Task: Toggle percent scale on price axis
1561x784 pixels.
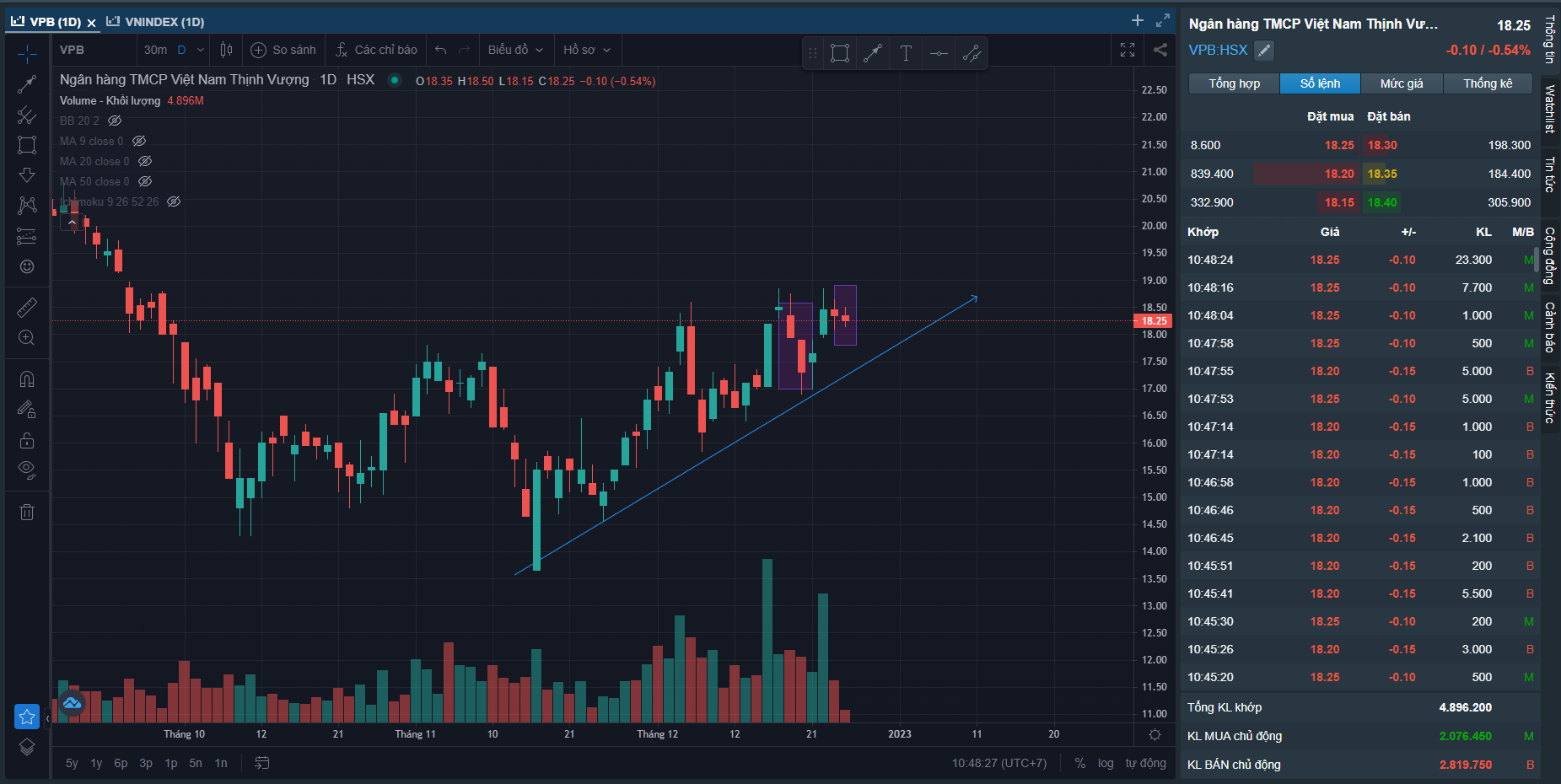Action: pyautogui.click(x=1080, y=763)
